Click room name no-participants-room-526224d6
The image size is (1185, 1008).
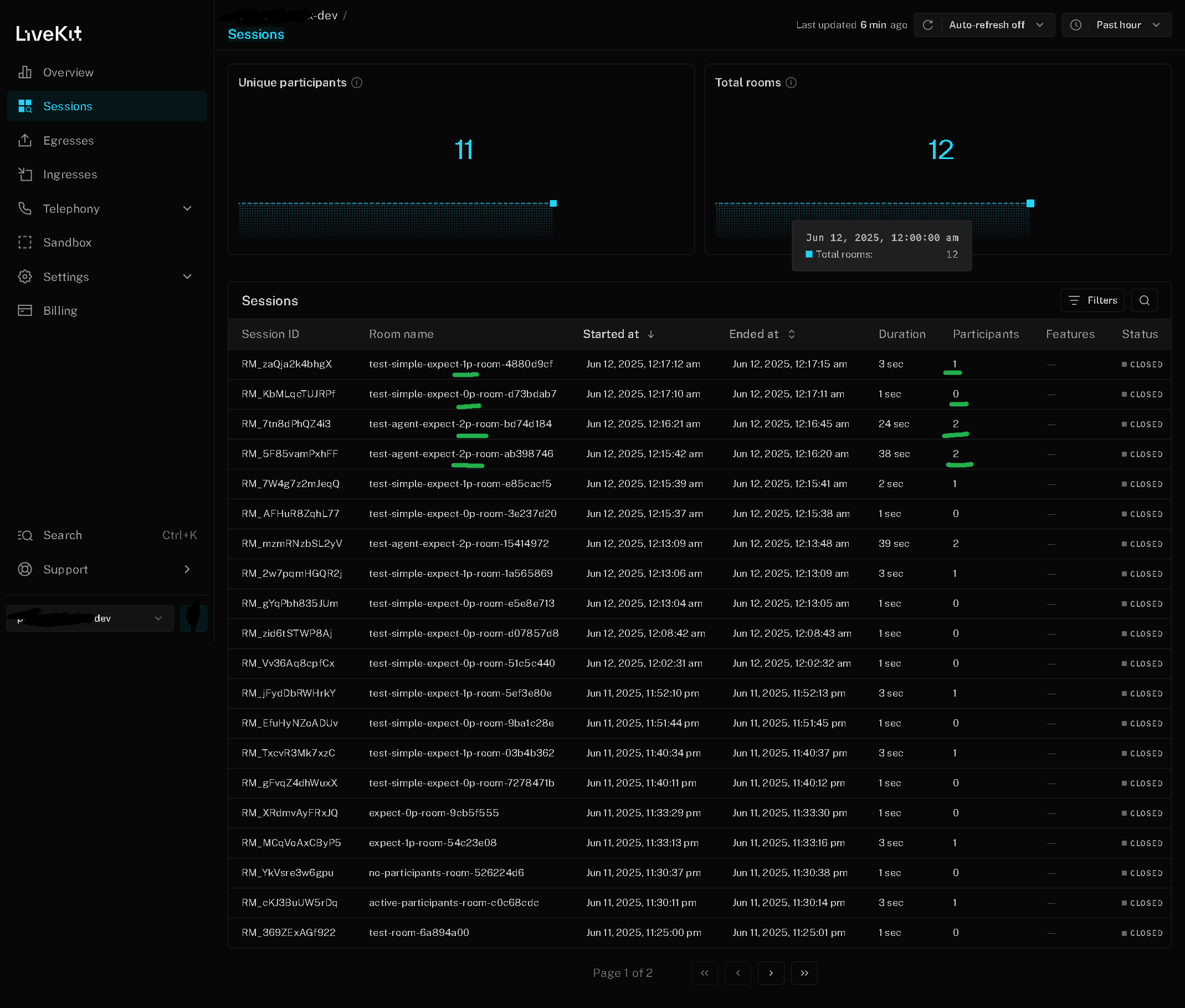pos(446,873)
